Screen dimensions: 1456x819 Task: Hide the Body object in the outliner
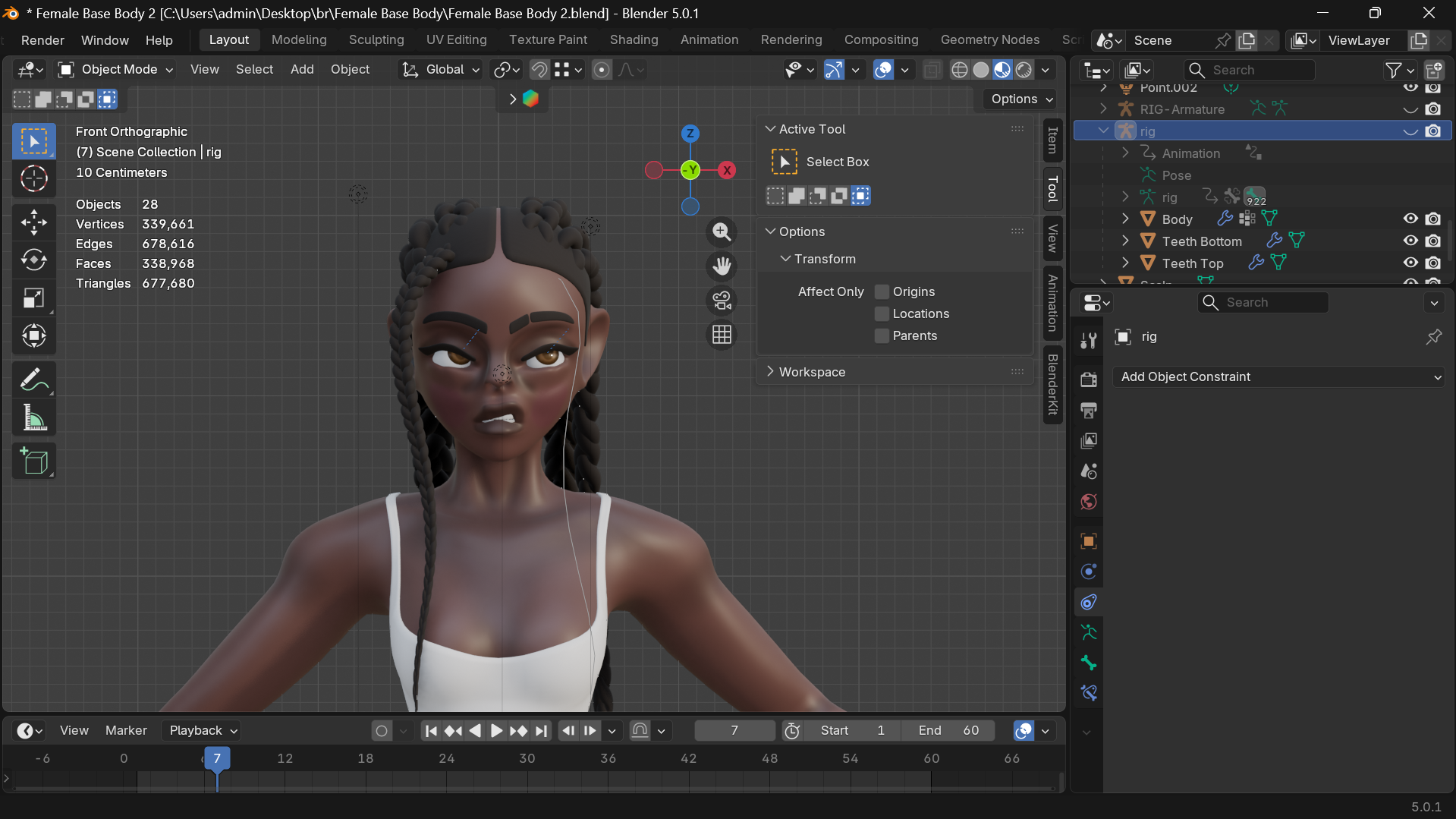coord(1410,219)
